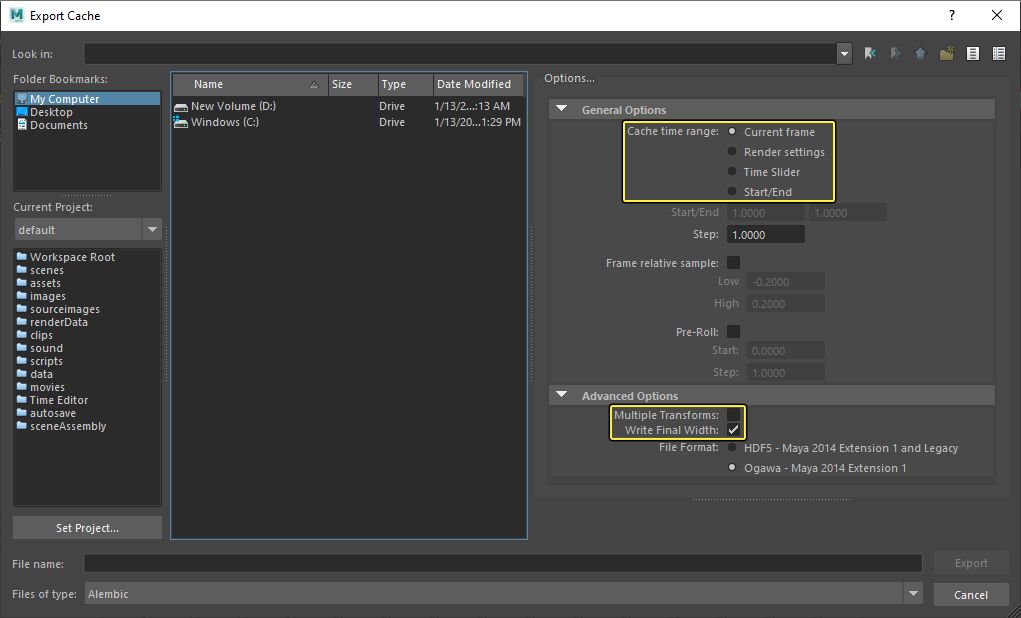
Task: Select the Time Slider radio option
Action: pyautogui.click(x=733, y=172)
